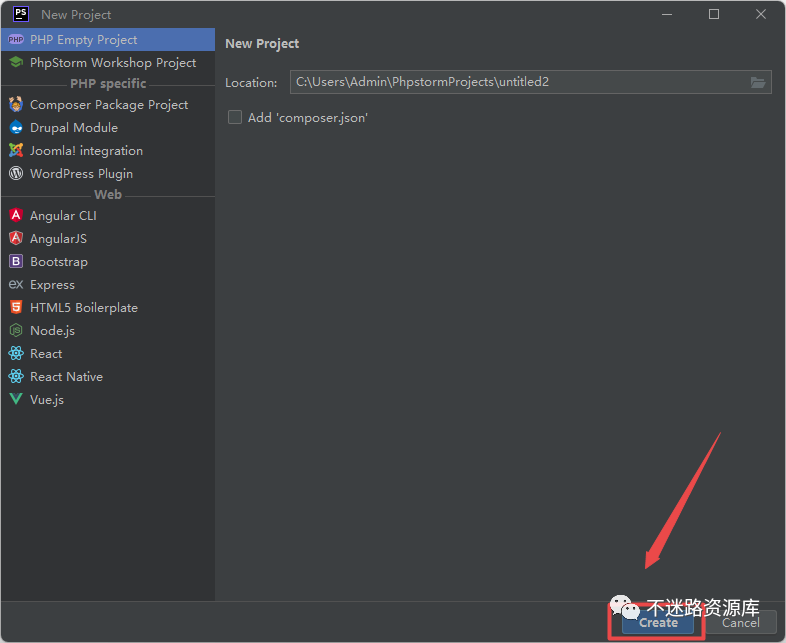Click the Bootstrap B icon
Image resolution: width=786 pixels, height=643 pixels.
[16, 261]
